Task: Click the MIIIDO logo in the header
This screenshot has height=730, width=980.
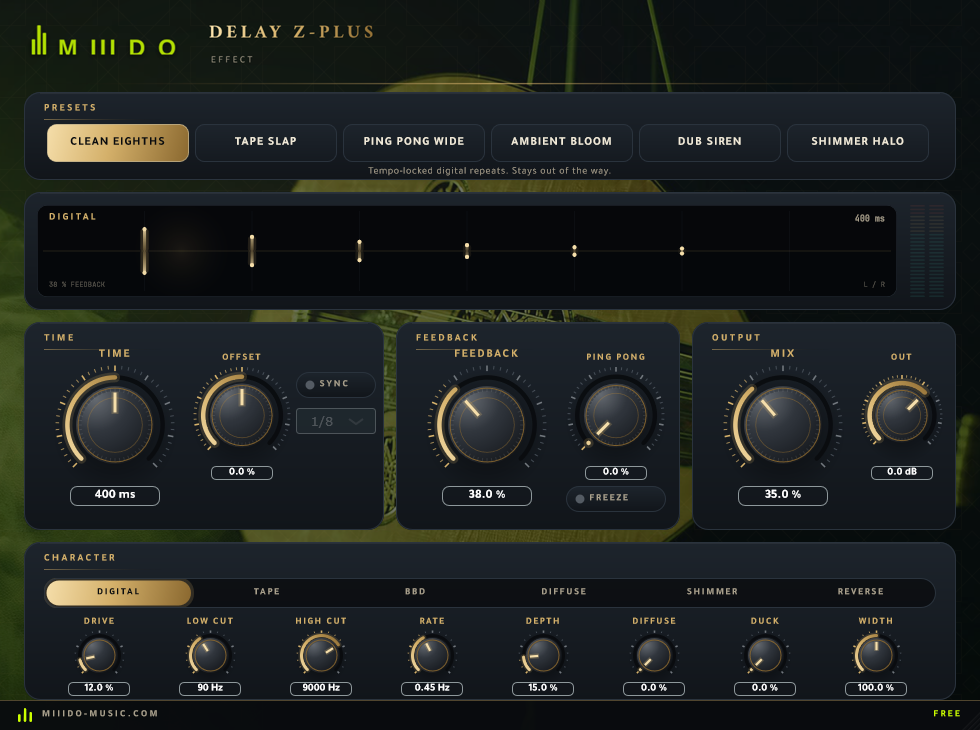Action: click(104, 41)
